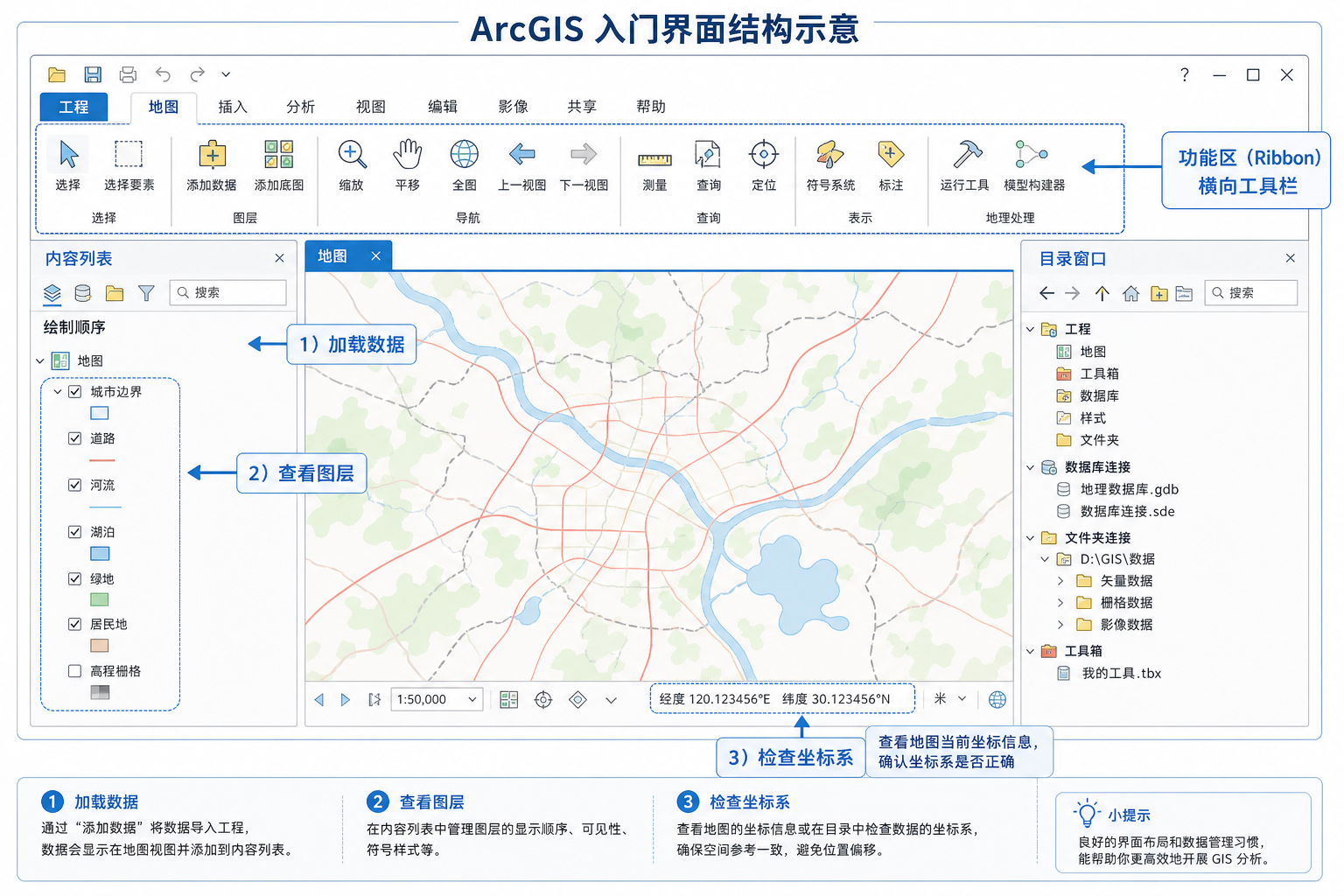Select 地理数据库.gdb in 目录窗口
1344x896 pixels.
click(x=1118, y=489)
